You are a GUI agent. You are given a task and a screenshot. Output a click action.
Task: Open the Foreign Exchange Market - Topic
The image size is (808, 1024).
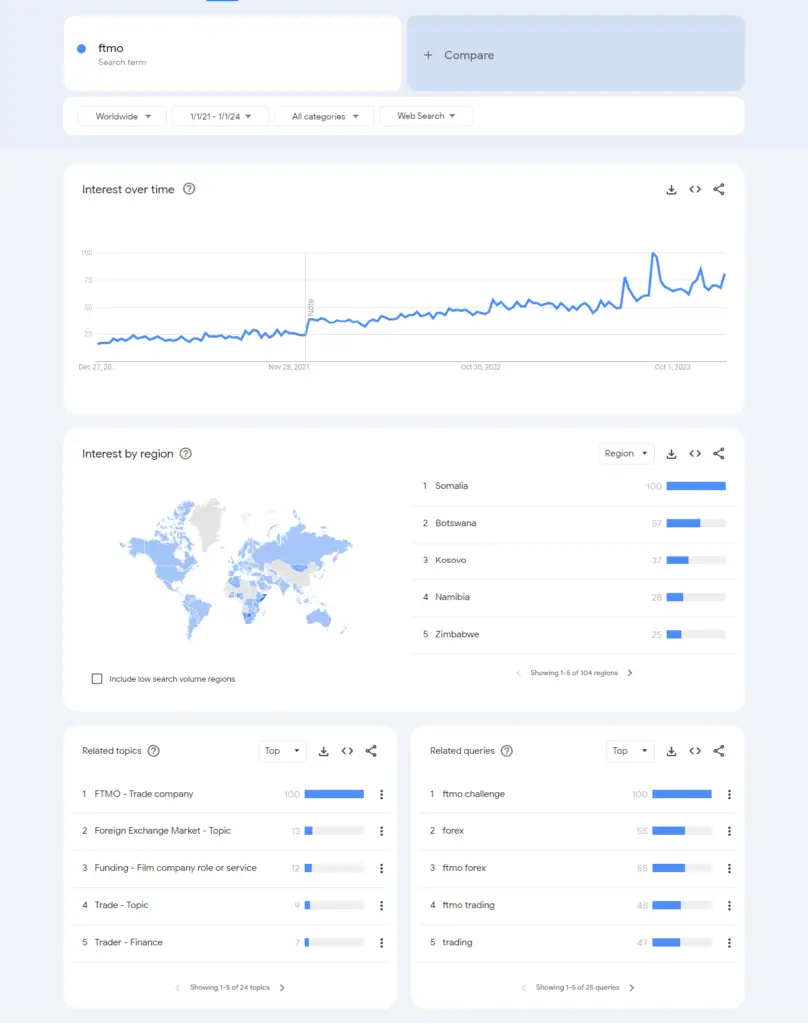point(163,831)
